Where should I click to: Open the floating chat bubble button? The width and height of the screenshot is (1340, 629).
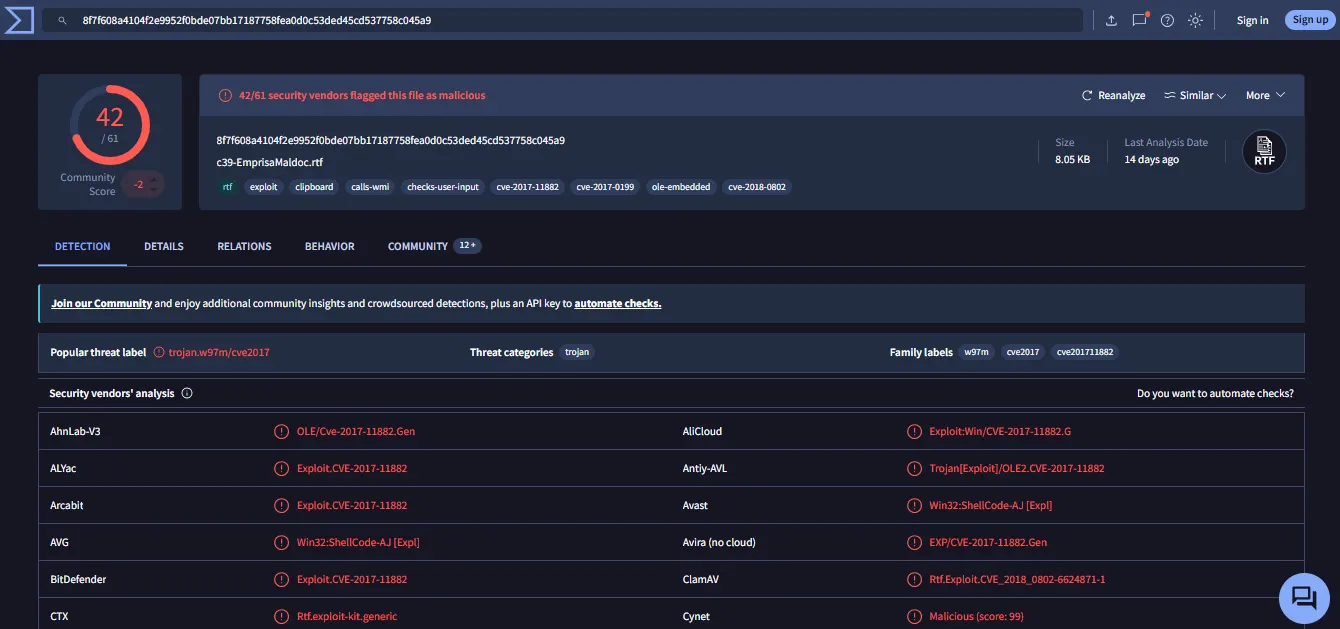coord(1304,598)
